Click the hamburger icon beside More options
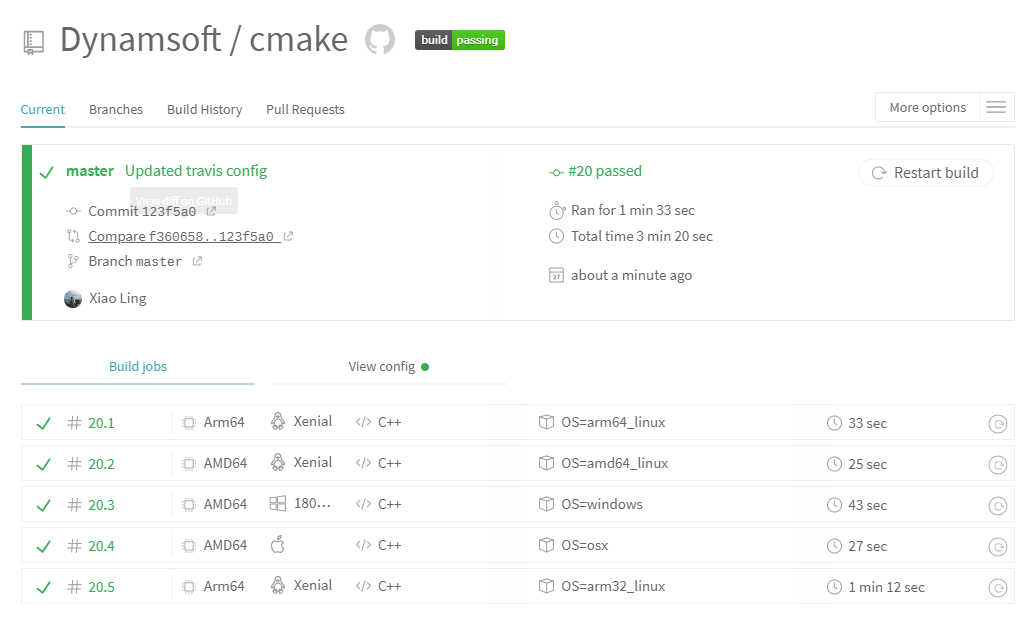 pyautogui.click(x=995, y=108)
